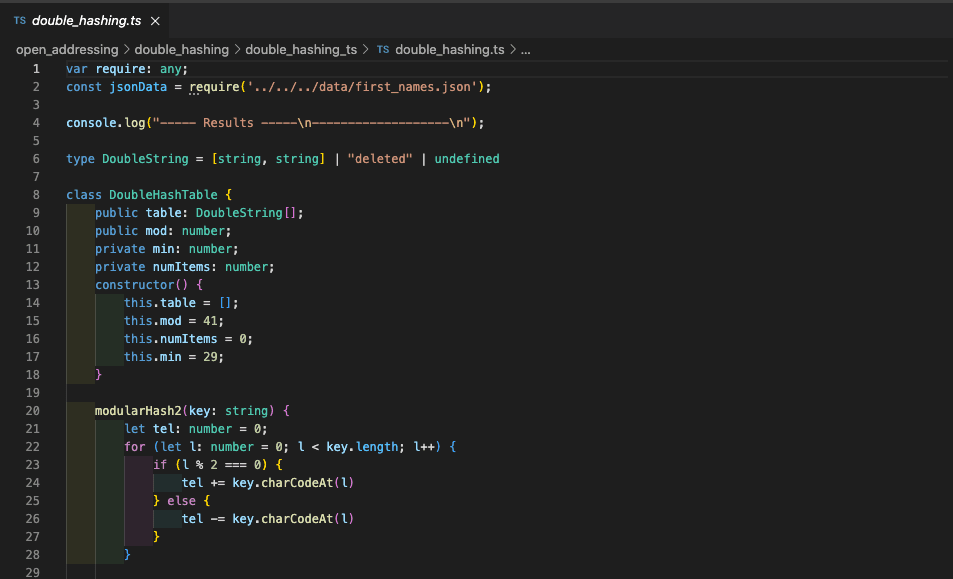Click the TS language icon in the editor tab
The image size is (953, 579).
(x=20, y=18)
